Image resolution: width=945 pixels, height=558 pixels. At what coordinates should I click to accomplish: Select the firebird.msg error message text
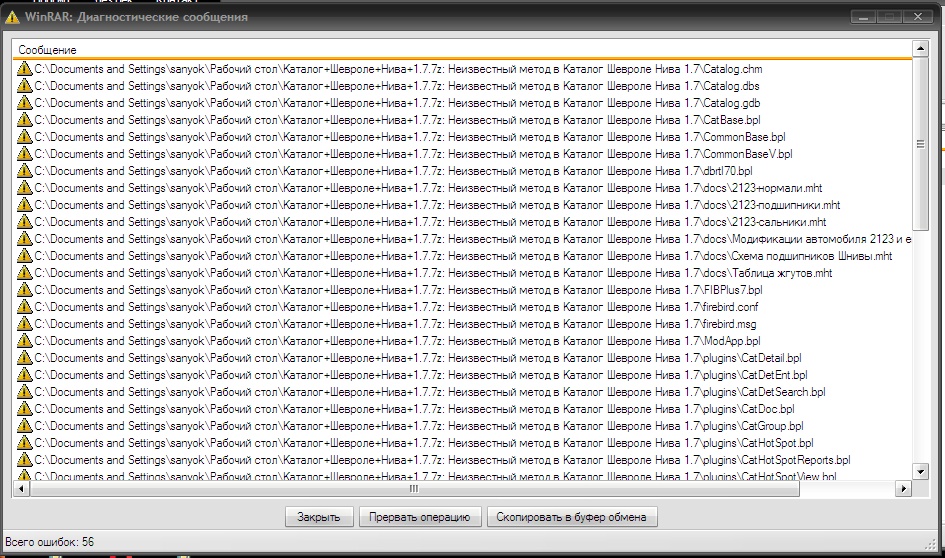(x=395, y=324)
